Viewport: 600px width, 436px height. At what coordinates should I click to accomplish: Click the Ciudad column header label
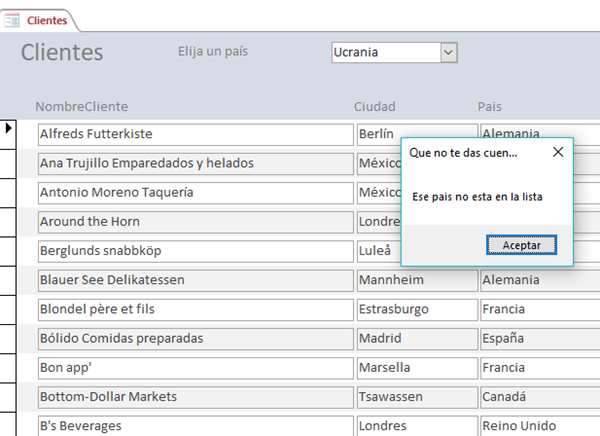375,106
